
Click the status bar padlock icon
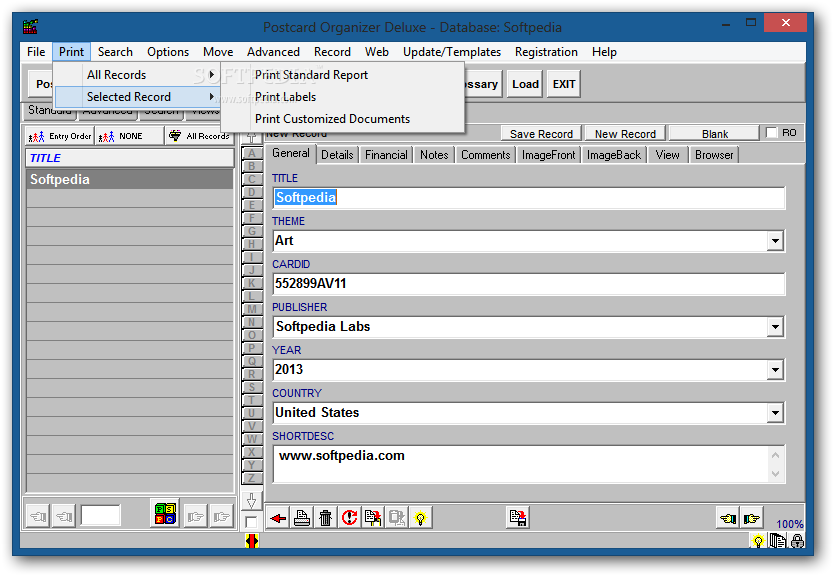pyautogui.click(x=797, y=541)
